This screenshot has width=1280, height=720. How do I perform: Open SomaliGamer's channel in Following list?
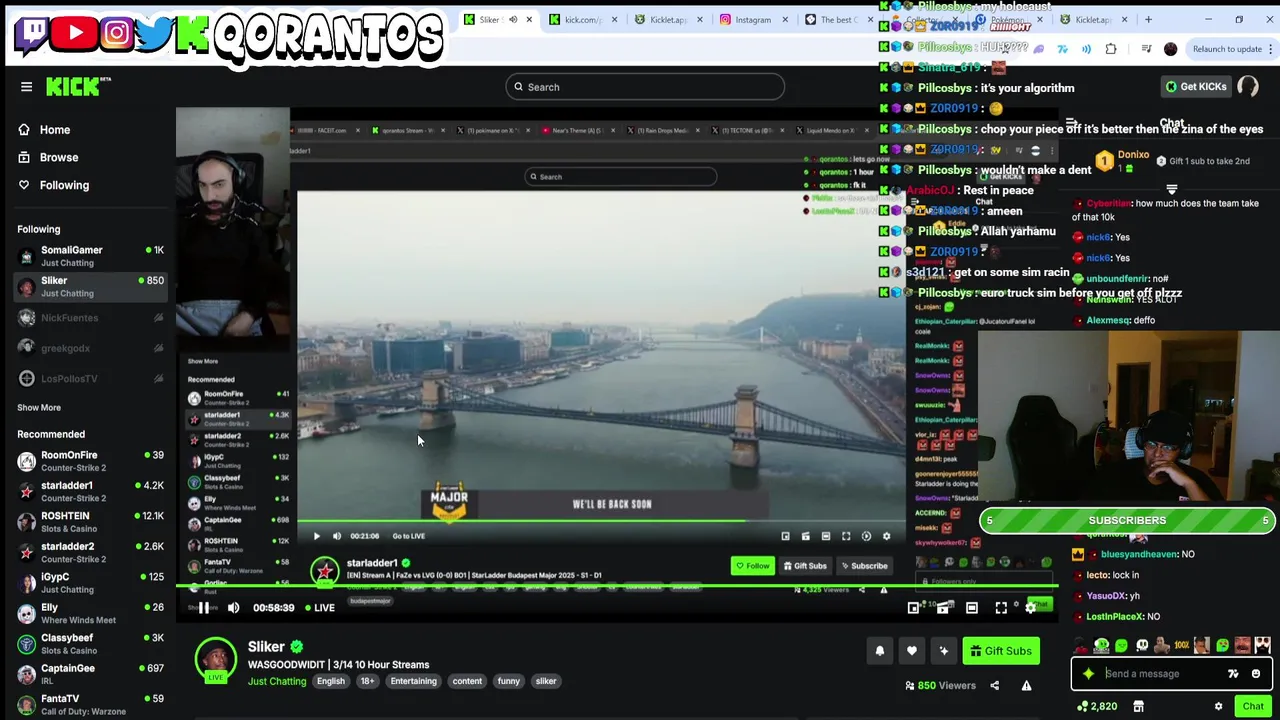[90, 256]
